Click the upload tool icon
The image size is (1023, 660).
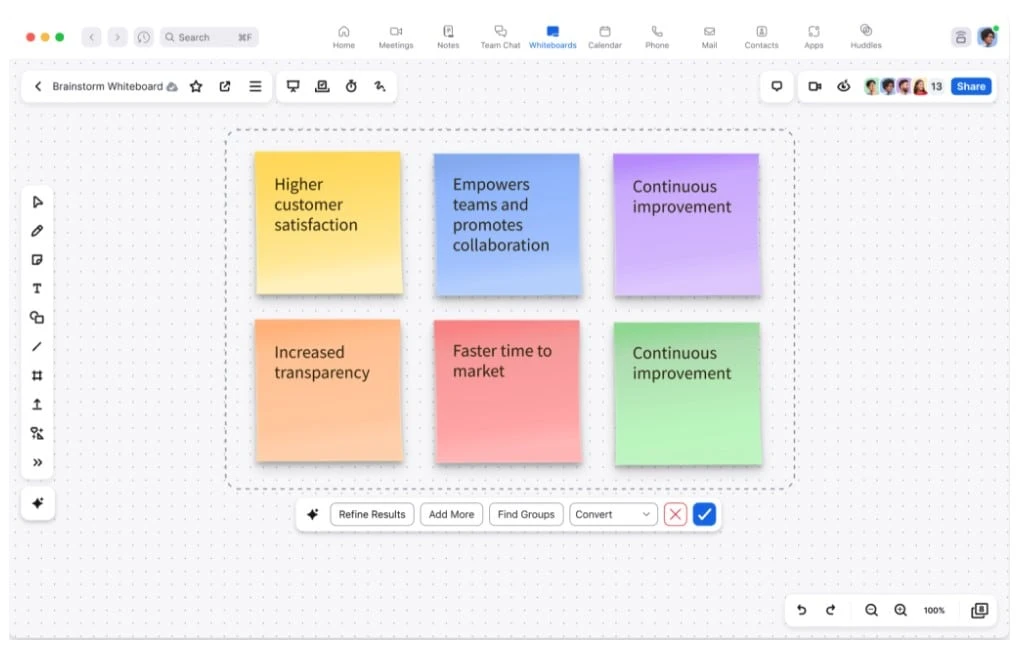coord(37,404)
